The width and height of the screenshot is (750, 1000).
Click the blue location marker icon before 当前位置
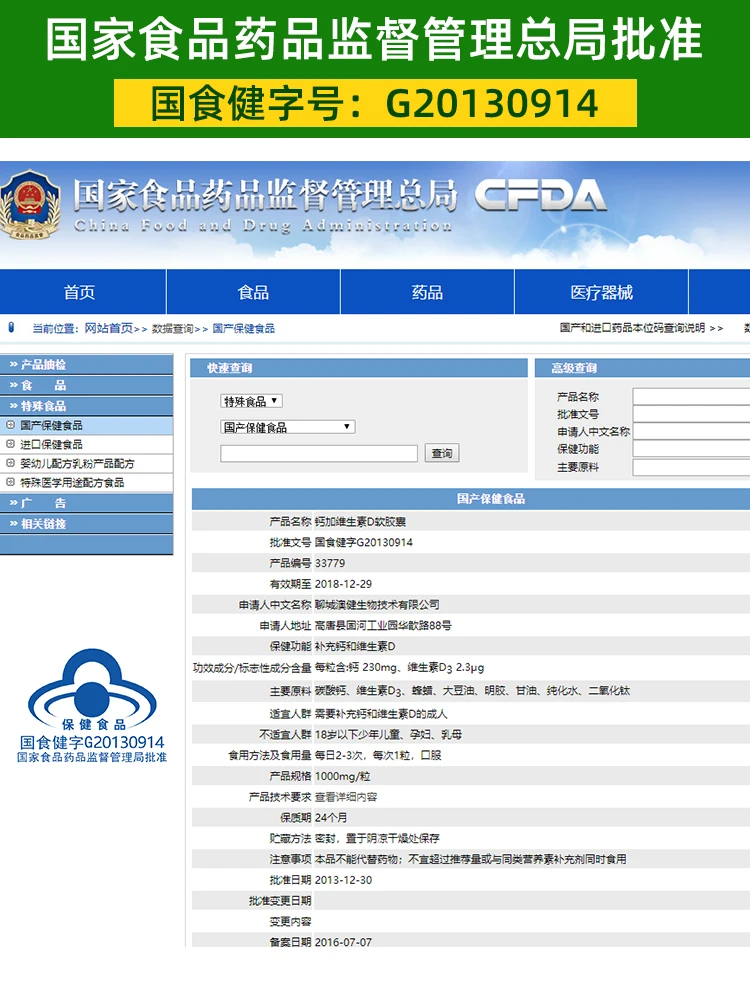pyautogui.click(x=11, y=328)
